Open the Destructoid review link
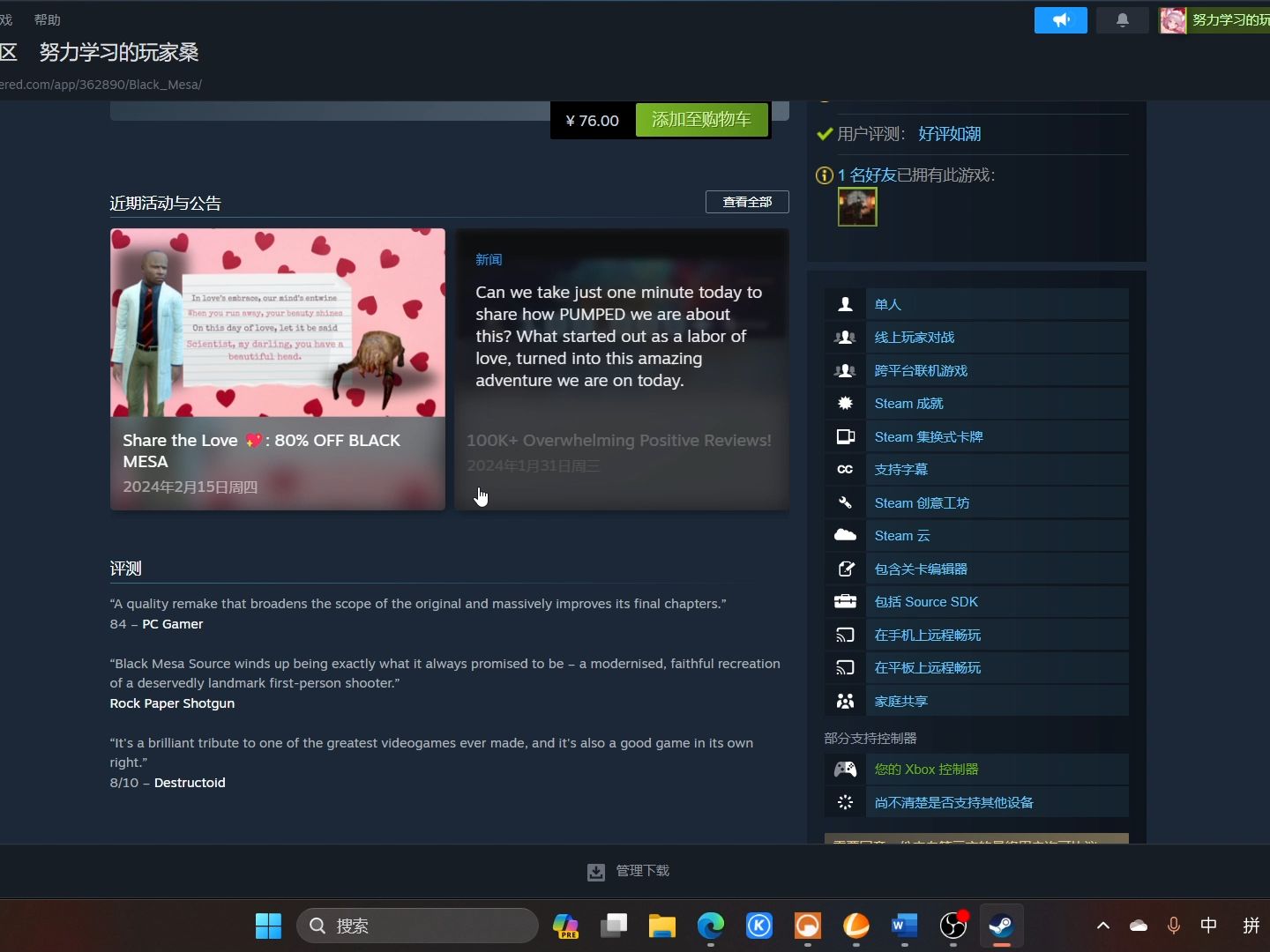Image resolution: width=1270 pixels, height=952 pixels. click(190, 783)
